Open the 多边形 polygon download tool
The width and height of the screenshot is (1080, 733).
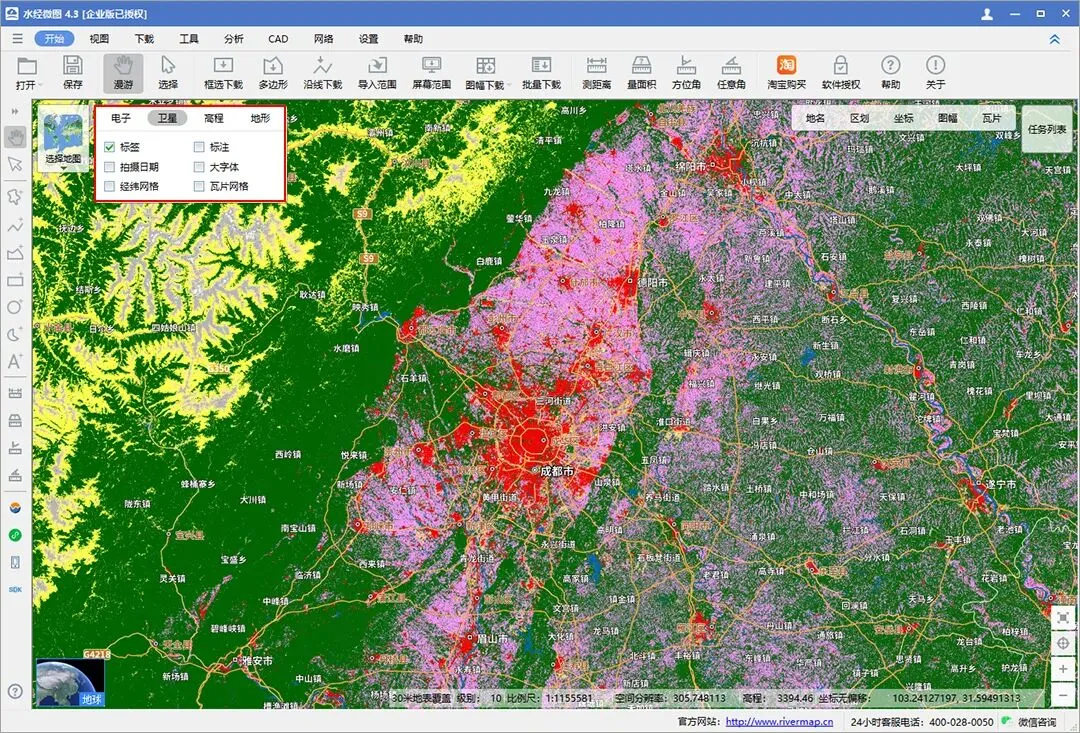tap(273, 73)
